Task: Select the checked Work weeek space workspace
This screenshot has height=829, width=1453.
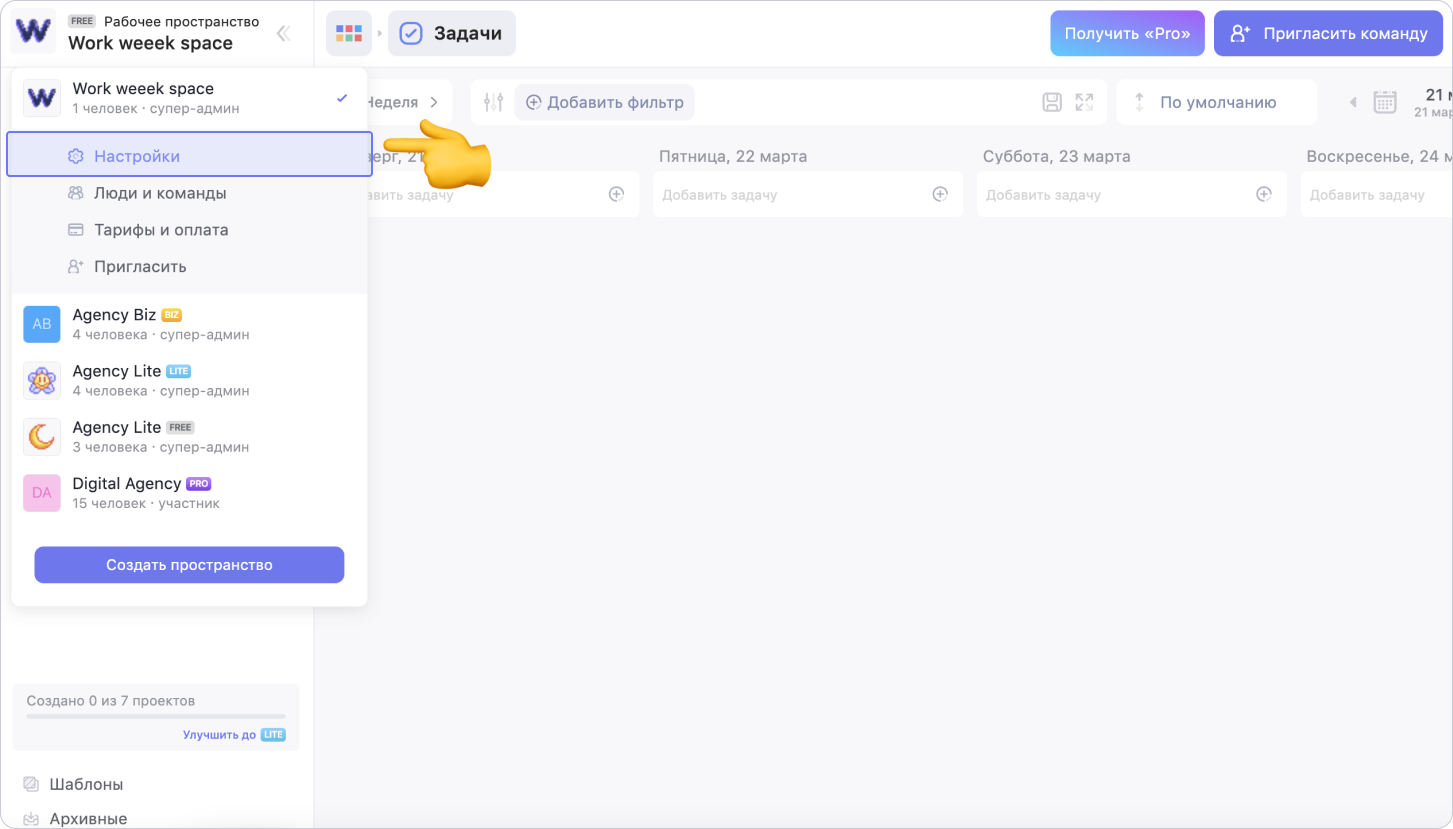Action: (189, 97)
